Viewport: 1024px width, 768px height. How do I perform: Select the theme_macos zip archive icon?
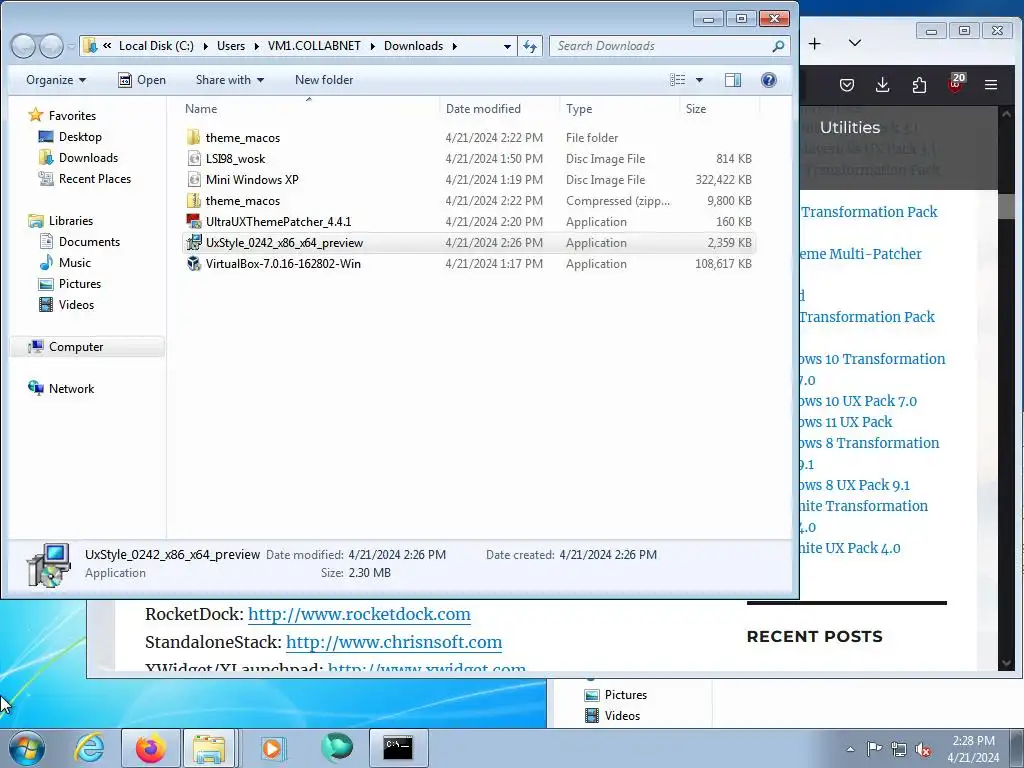coord(193,200)
